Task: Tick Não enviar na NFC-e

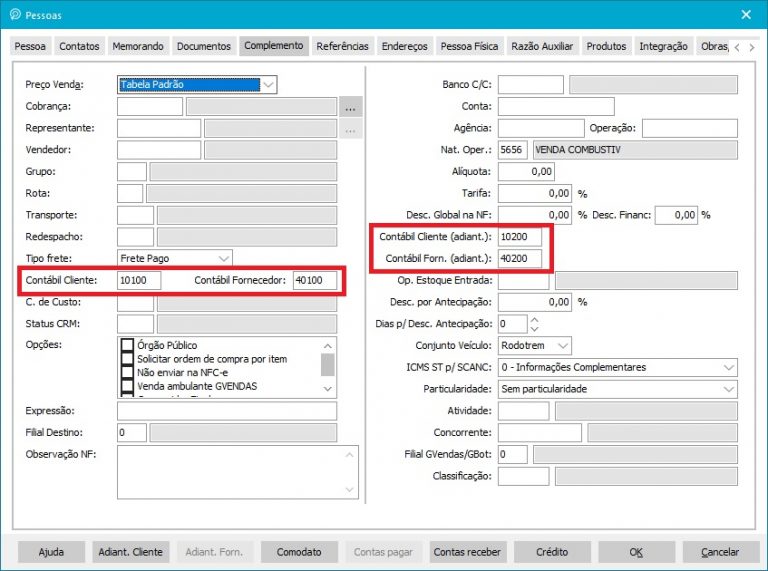Action: tap(127, 373)
